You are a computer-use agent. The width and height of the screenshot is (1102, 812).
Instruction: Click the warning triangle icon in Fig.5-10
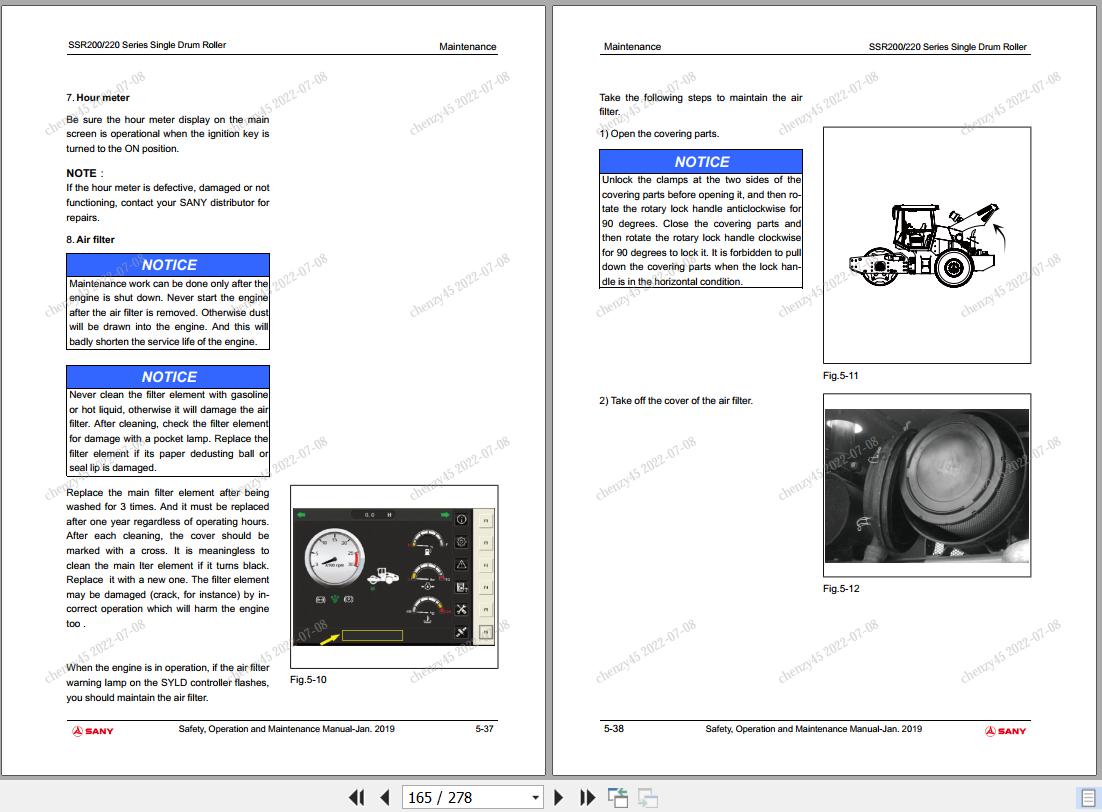461,565
